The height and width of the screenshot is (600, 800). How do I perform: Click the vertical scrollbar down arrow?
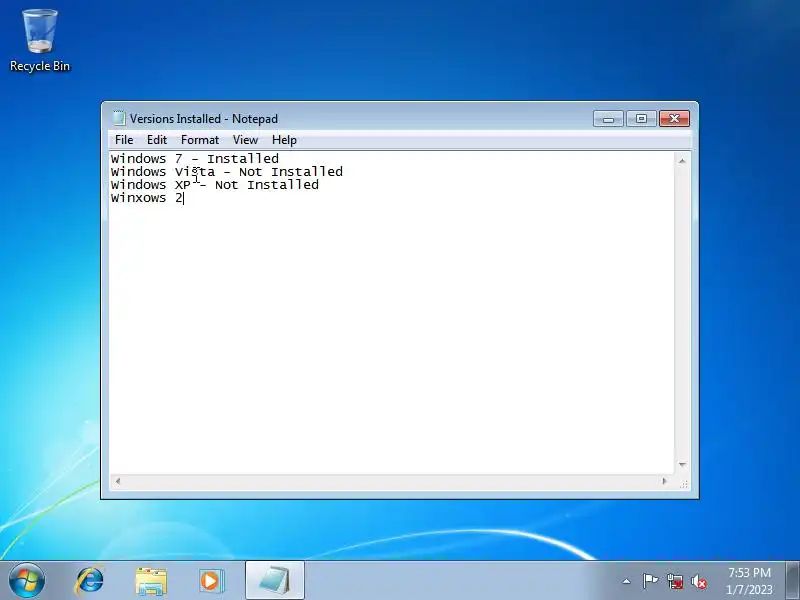point(682,464)
